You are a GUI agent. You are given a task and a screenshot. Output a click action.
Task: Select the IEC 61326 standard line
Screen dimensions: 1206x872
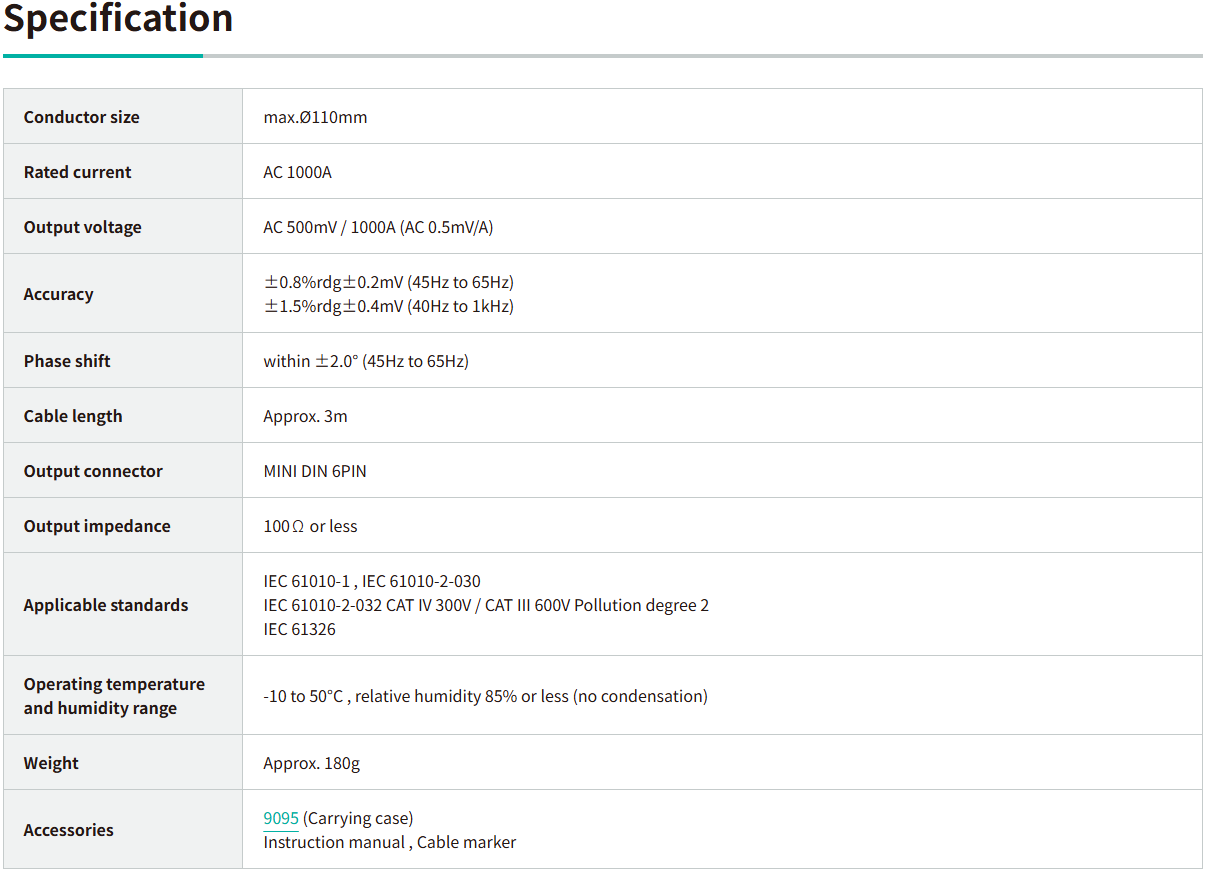(x=299, y=629)
